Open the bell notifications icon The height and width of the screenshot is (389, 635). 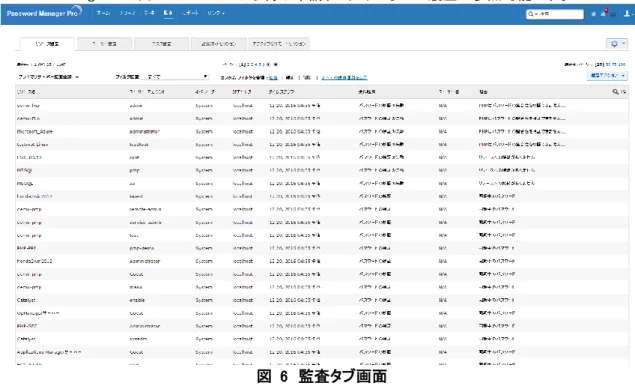point(603,14)
